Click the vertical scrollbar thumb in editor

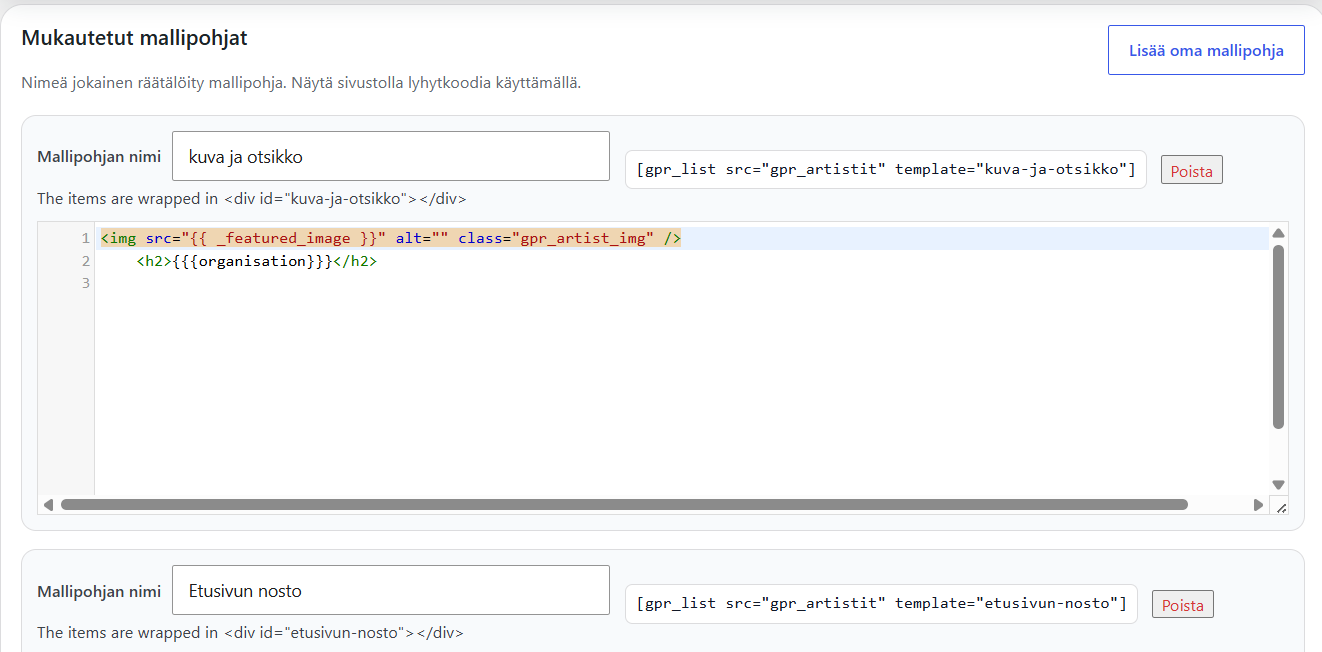(1278, 337)
